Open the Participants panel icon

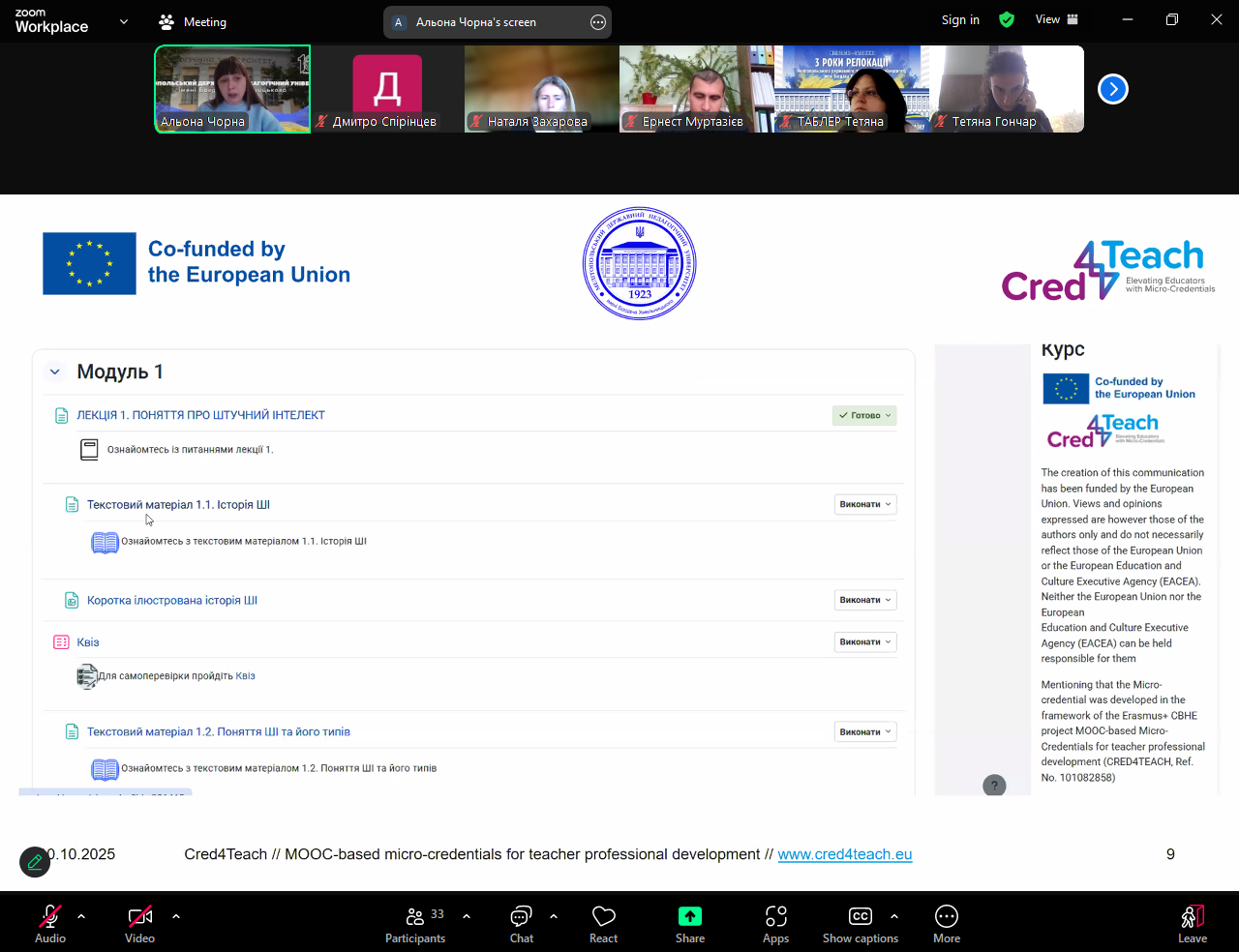click(x=415, y=916)
